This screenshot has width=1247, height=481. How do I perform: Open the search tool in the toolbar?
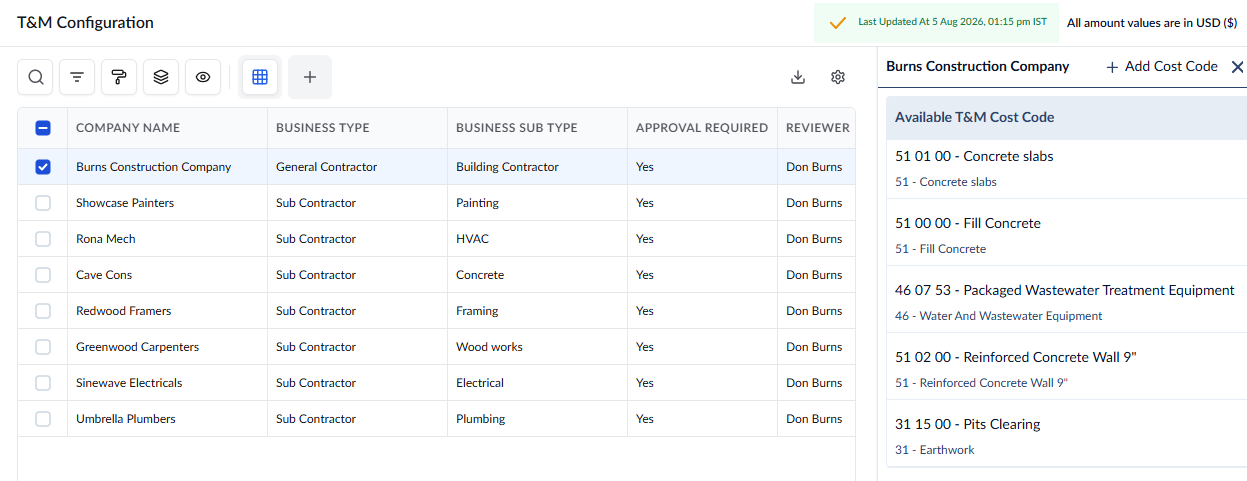[35, 77]
